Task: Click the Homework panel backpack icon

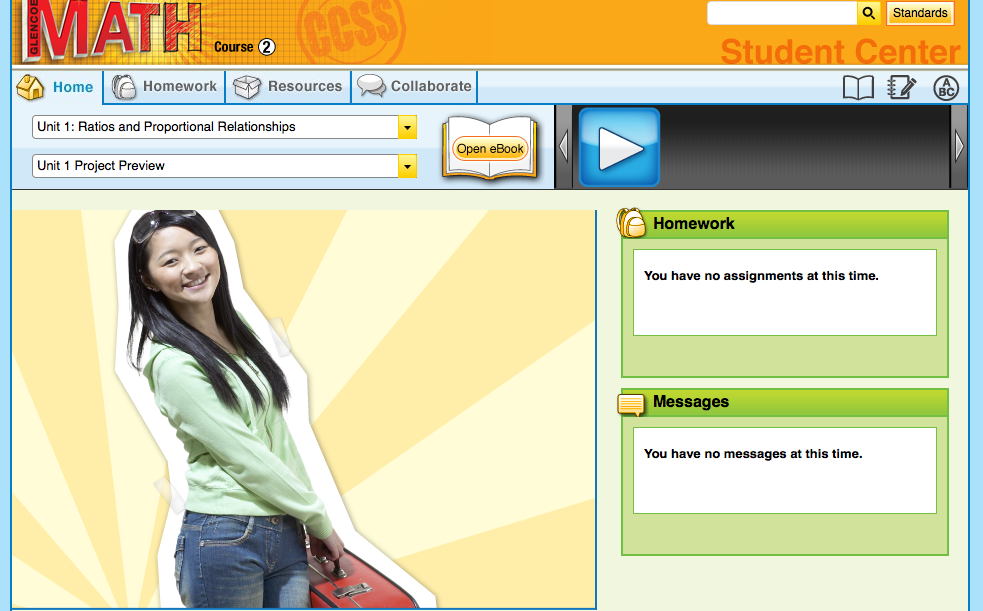Action: click(x=631, y=223)
